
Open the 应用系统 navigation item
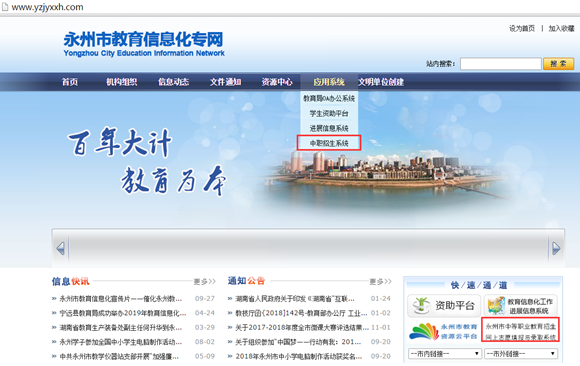[x=329, y=82]
